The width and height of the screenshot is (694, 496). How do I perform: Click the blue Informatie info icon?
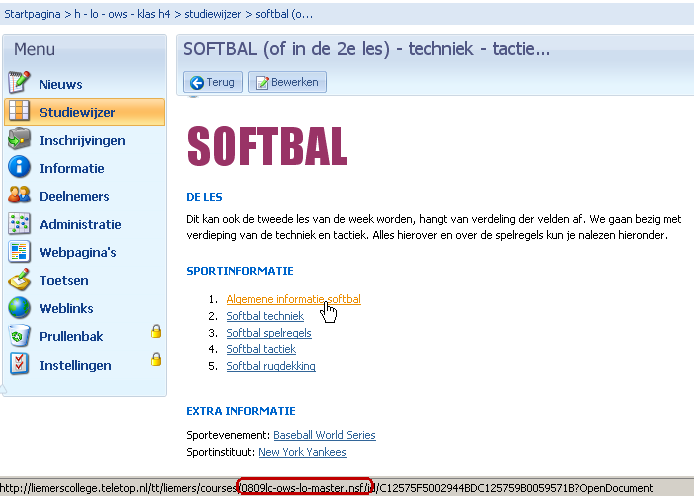click(x=19, y=167)
